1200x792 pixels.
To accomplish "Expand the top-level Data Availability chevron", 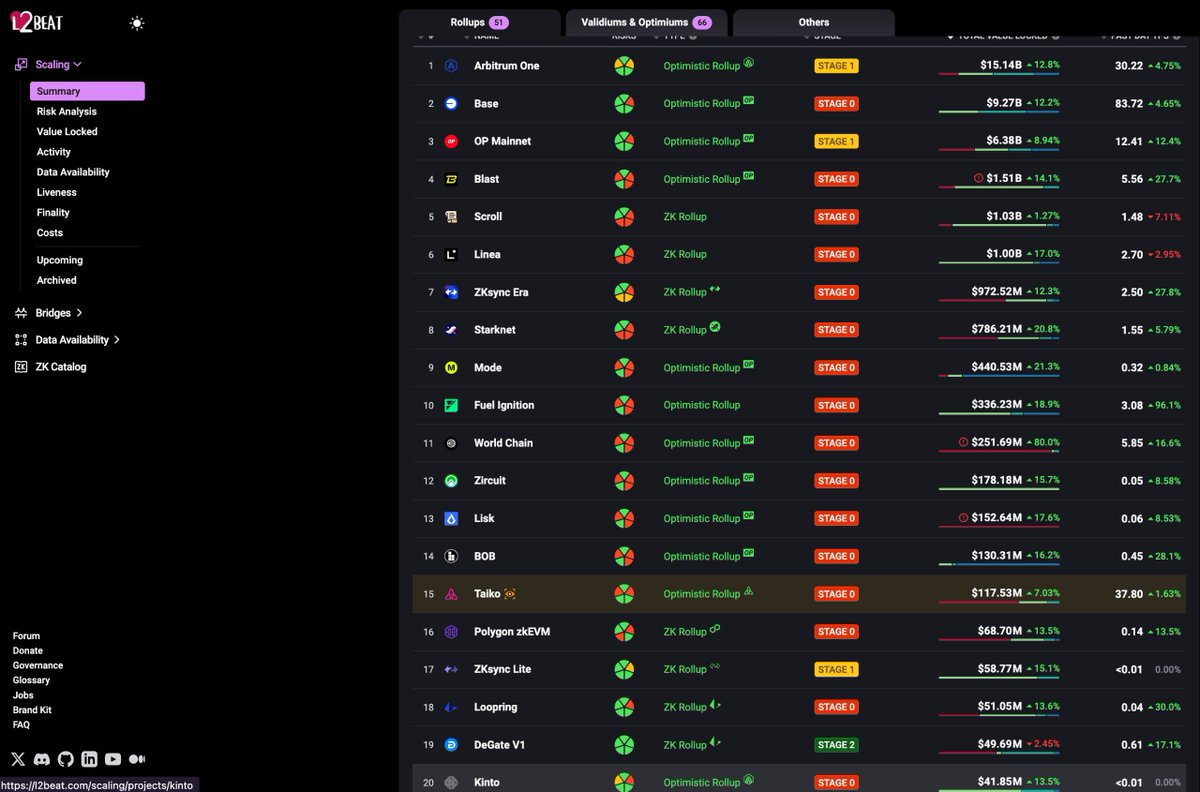I will [116, 340].
